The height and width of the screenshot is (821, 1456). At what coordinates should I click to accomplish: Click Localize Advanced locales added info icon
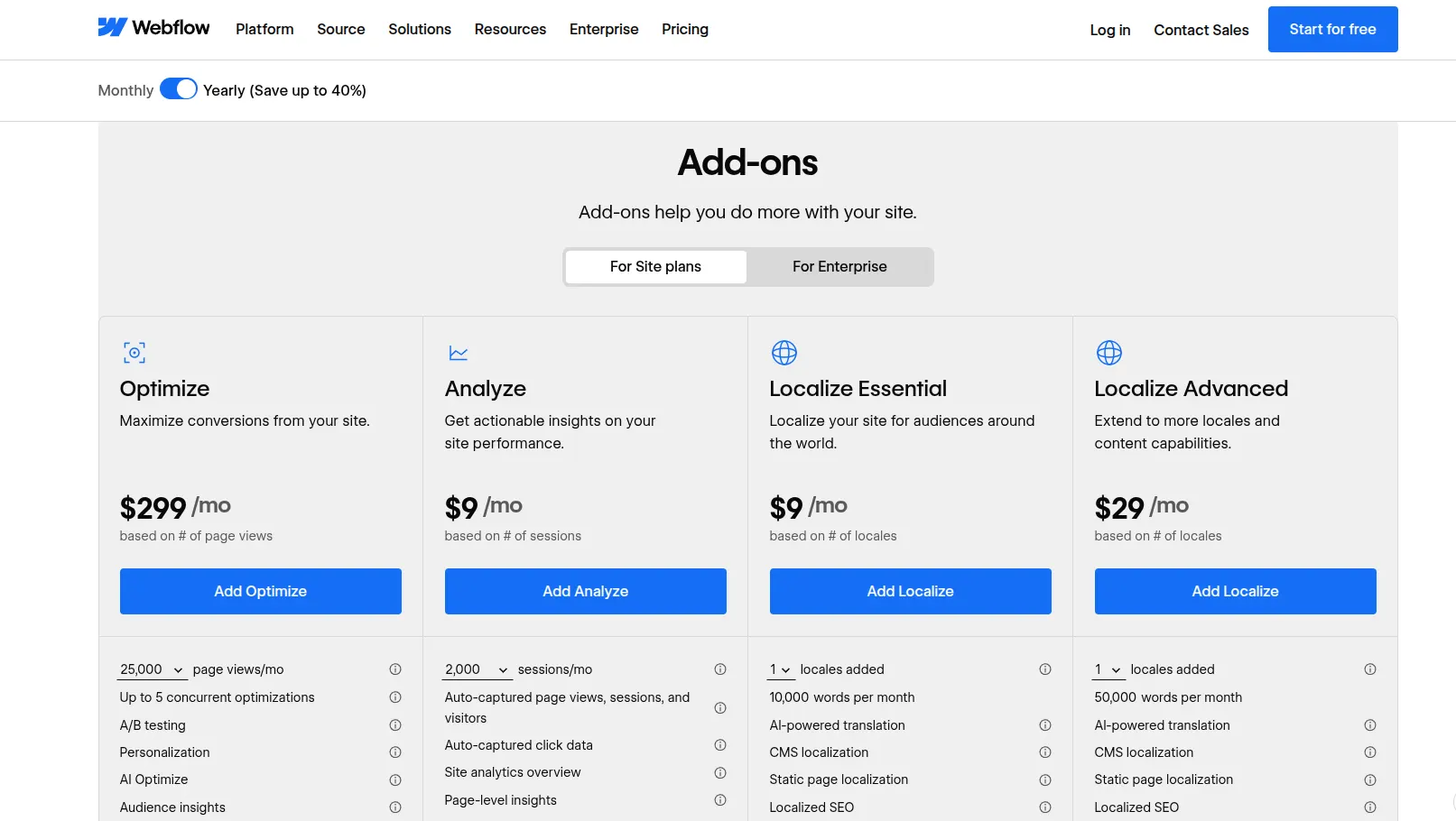1370,669
